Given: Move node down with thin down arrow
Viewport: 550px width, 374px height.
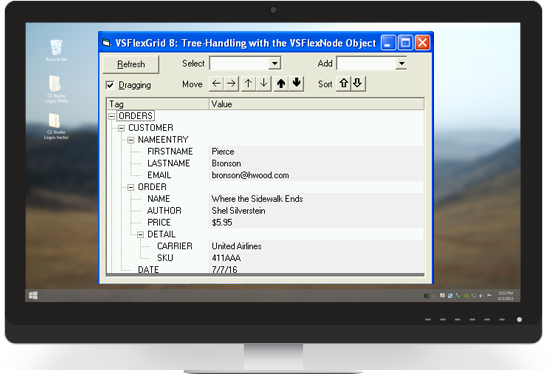Looking at the screenshot, I should coord(264,84).
